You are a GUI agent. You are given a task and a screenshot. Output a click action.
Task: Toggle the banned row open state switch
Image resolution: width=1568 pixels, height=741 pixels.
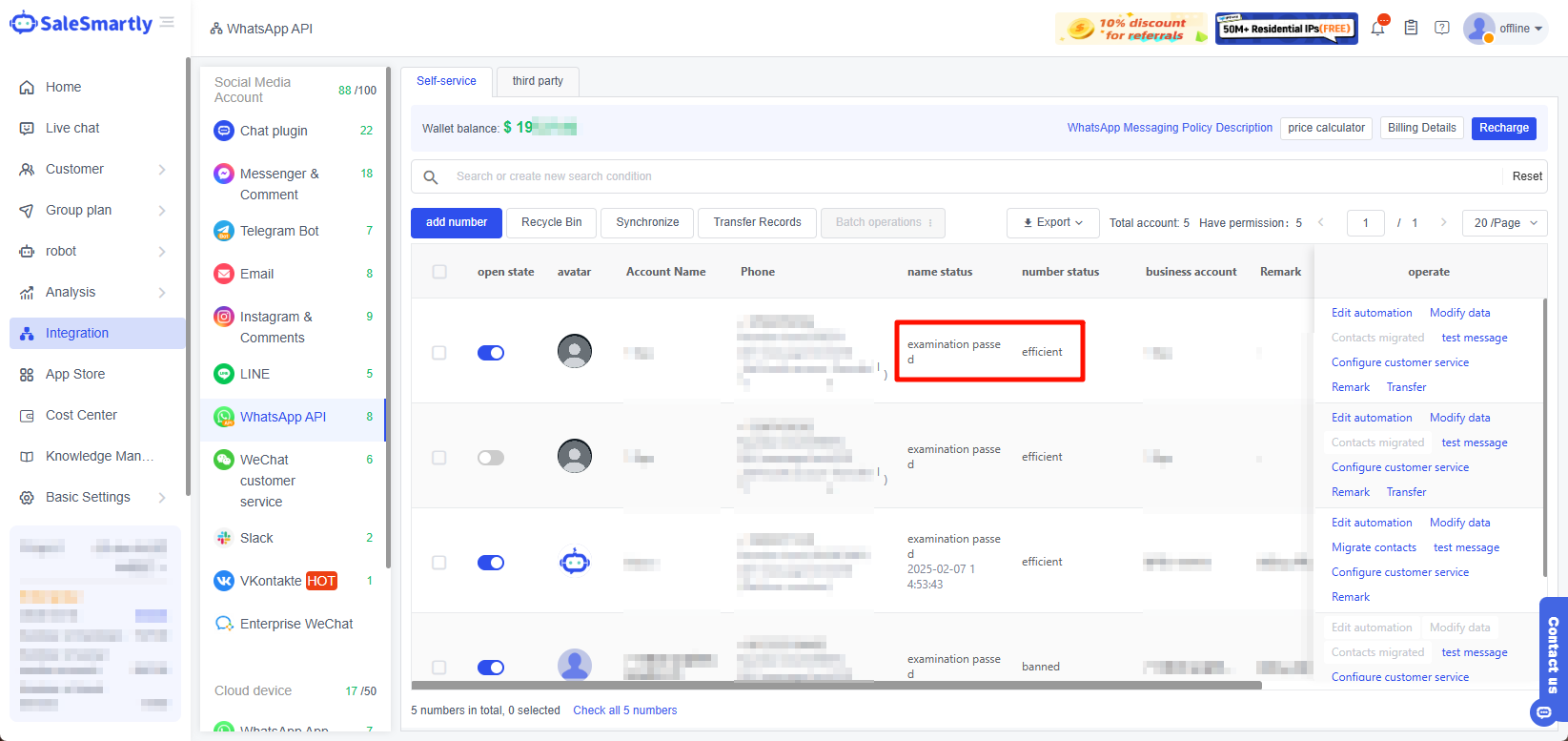tap(491, 668)
